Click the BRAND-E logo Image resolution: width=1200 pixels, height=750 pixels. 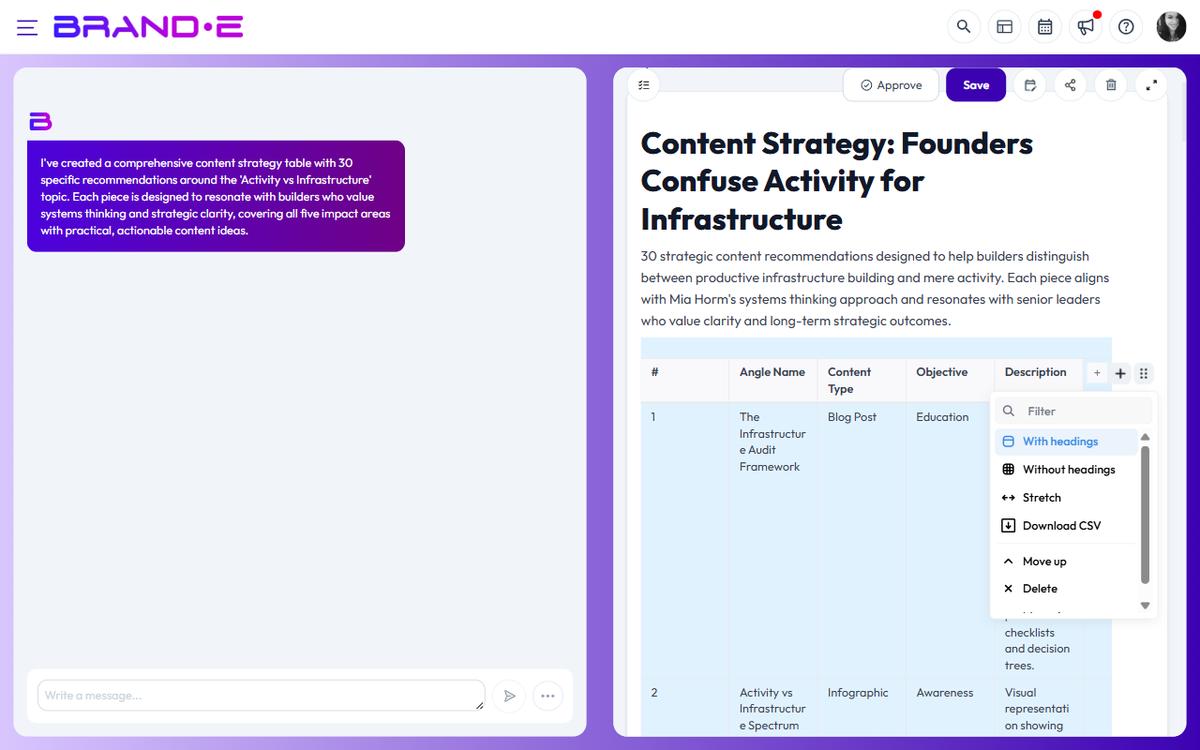148,27
